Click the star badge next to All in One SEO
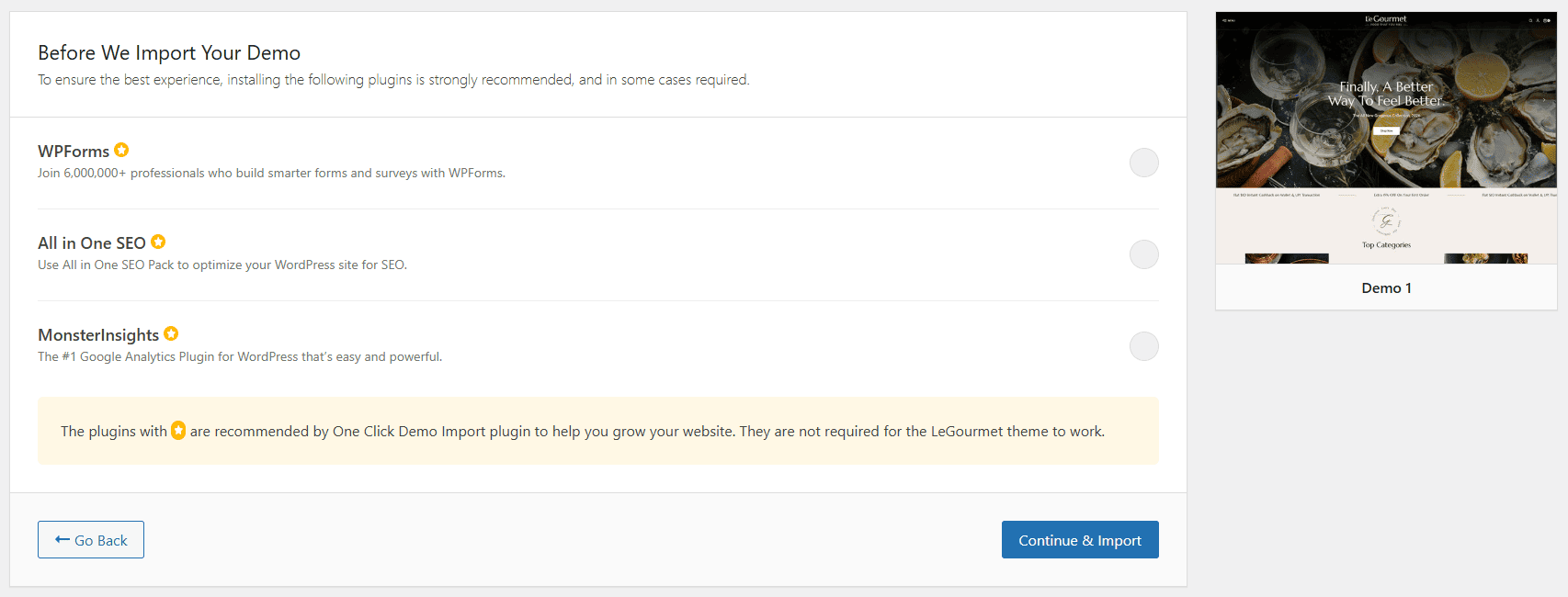 (158, 242)
